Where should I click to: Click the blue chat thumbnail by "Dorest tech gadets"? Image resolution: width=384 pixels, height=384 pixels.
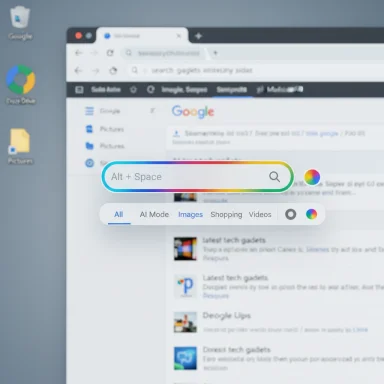pyautogui.click(x=185, y=358)
